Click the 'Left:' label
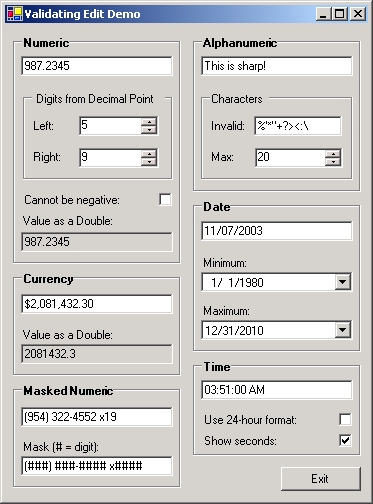373x504 pixels. click(x=43, y=126)
